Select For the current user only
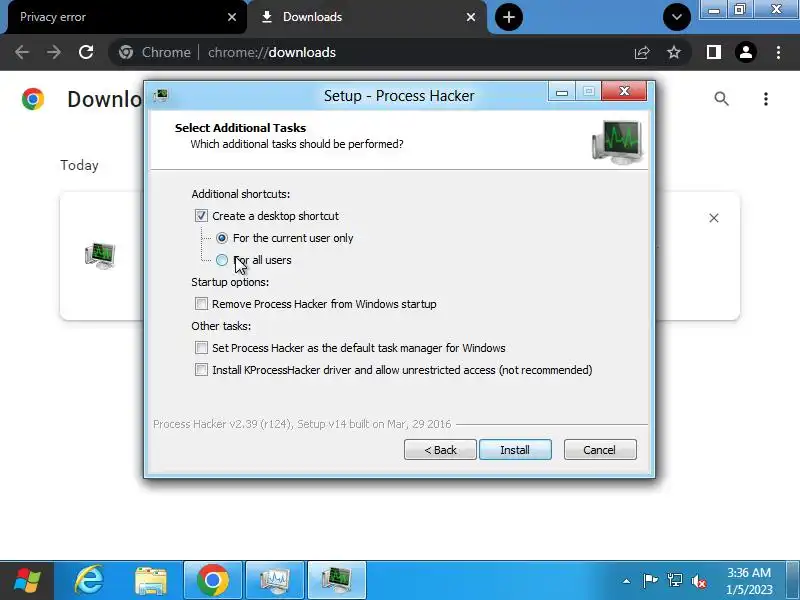800x600 pixels. pyautogui.click(x=222, y=238)
